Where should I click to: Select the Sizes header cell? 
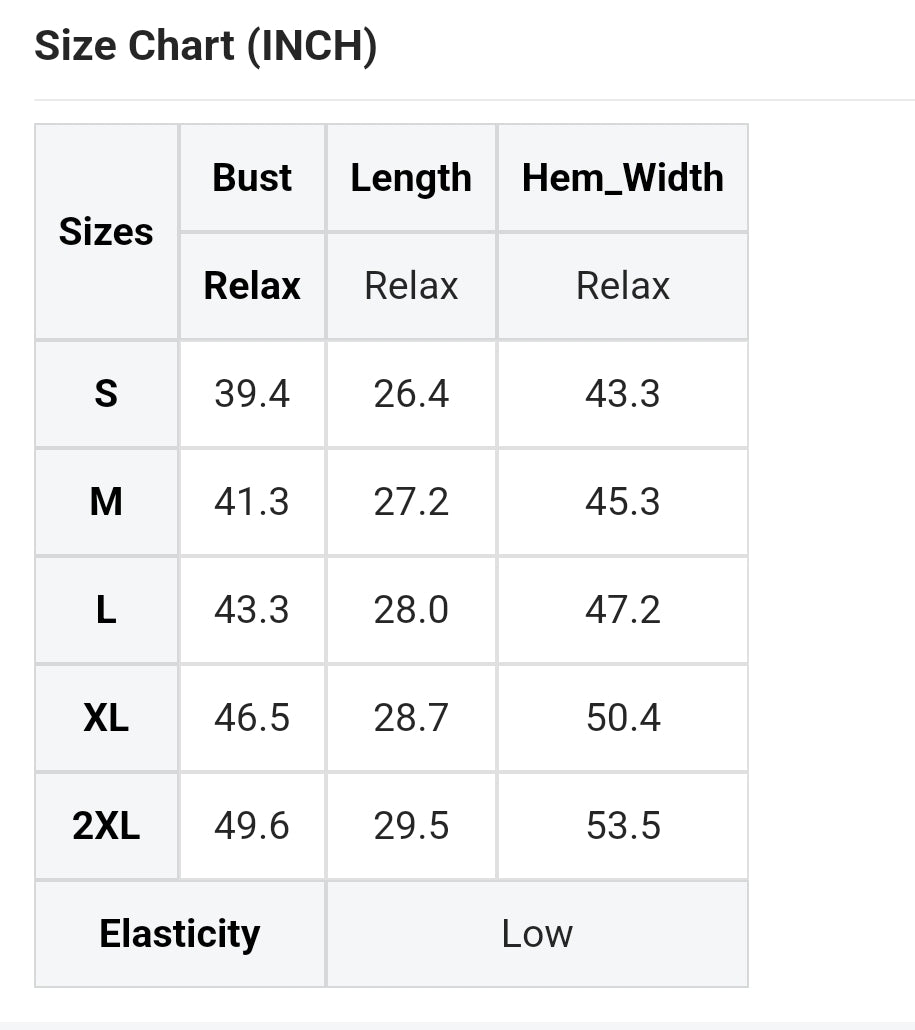[x=106, y=232]
